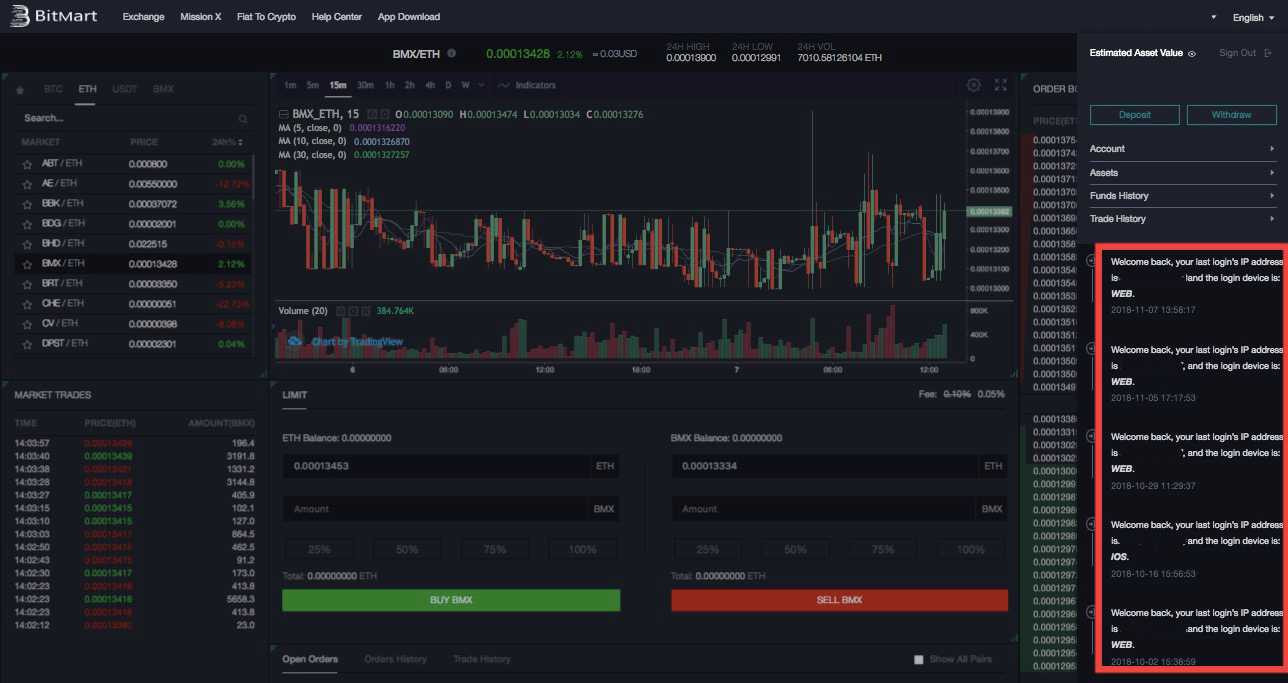Switch to the BTC market tab
1288x683 pixels.
(x=53, y=89)
